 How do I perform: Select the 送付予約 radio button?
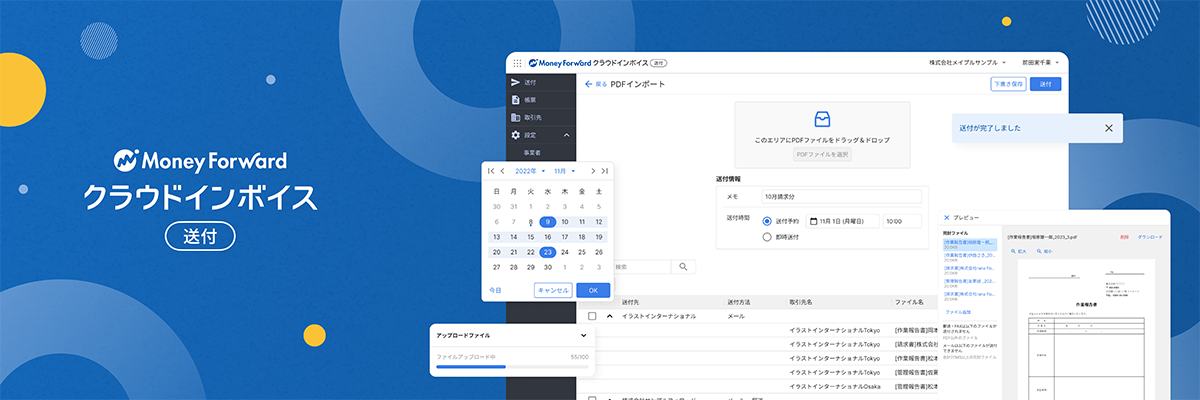tap(767, 221)
